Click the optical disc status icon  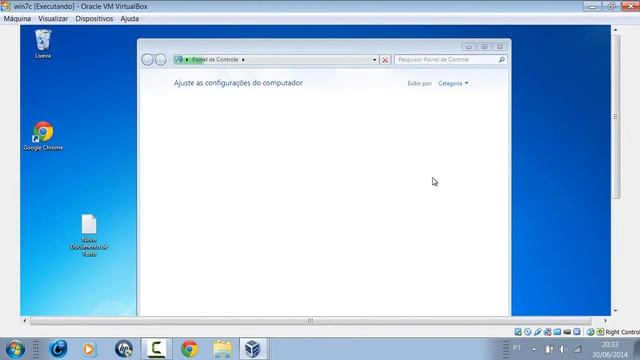[528, 332]
